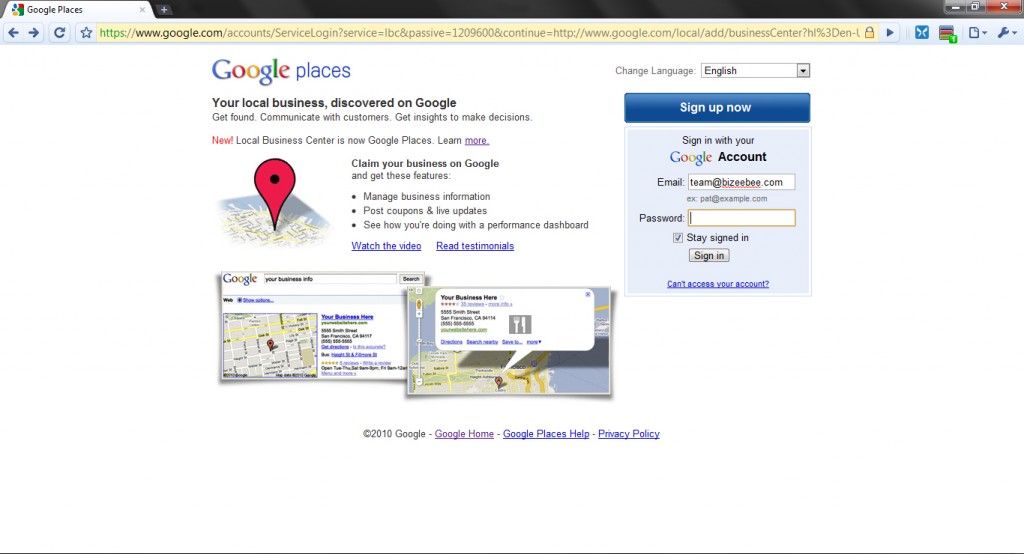Open the page menu icon

pyautogui.click(x=977, y=33)
